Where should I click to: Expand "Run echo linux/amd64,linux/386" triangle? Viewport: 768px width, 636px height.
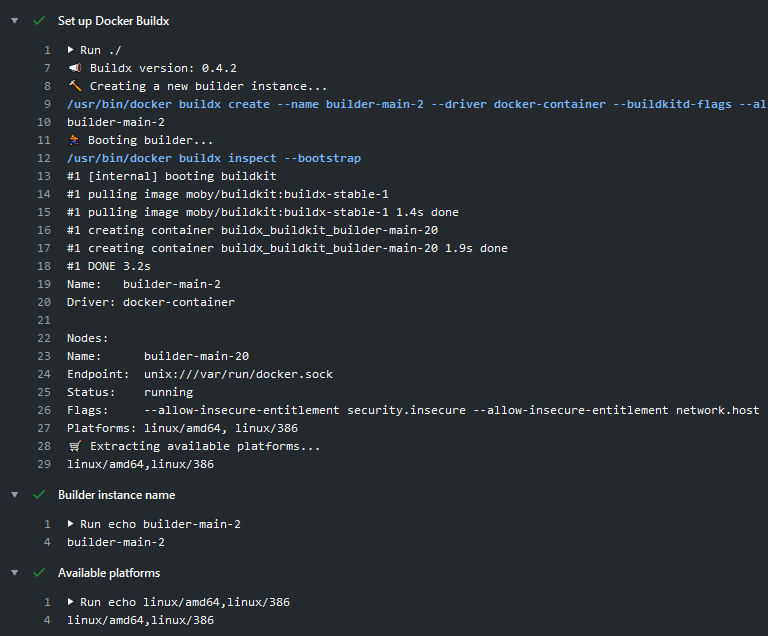[x=71, y=602]
